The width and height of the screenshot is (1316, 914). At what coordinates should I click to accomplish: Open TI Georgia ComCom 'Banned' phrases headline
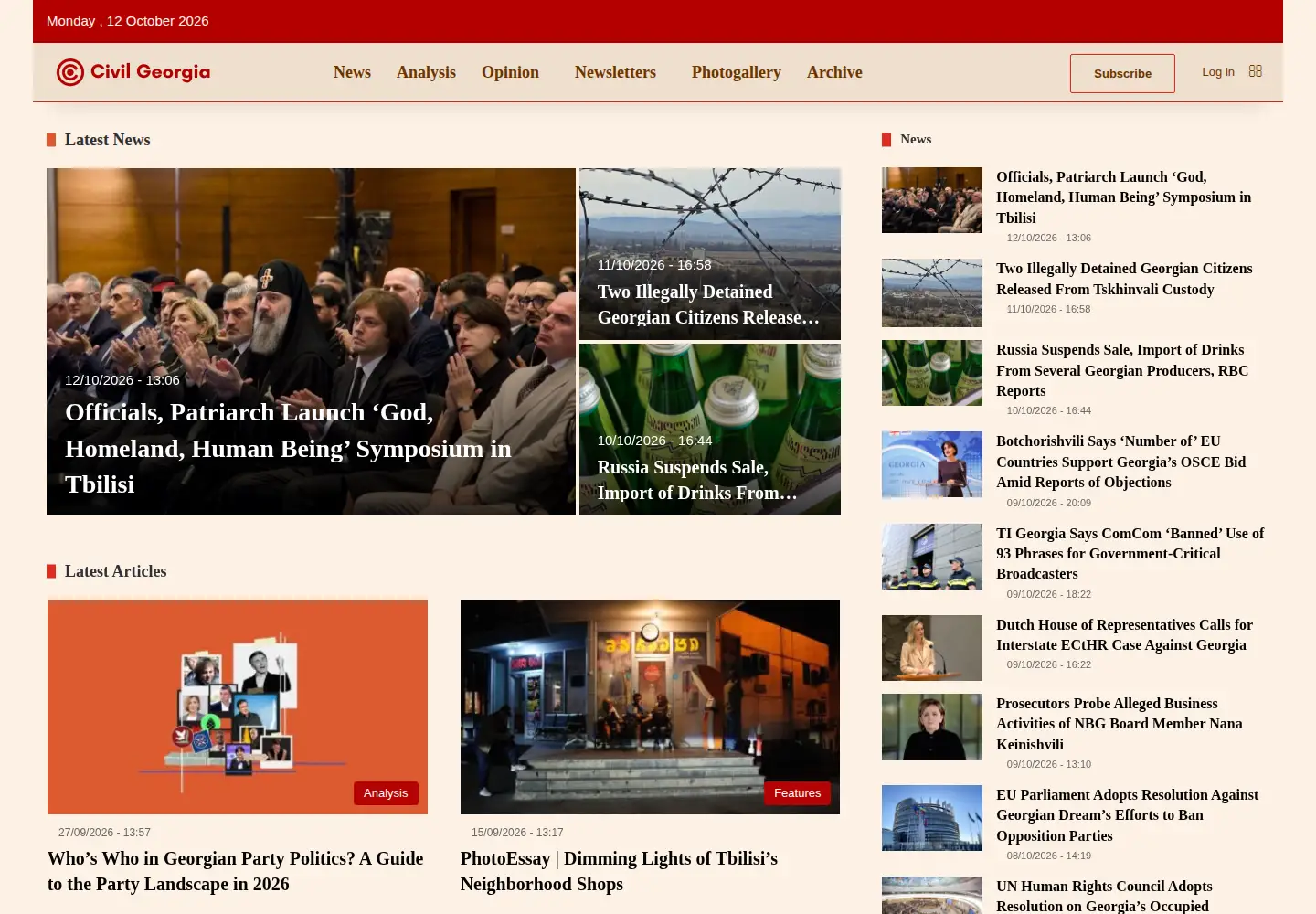pyautogui.click(x=1130, y=553)
